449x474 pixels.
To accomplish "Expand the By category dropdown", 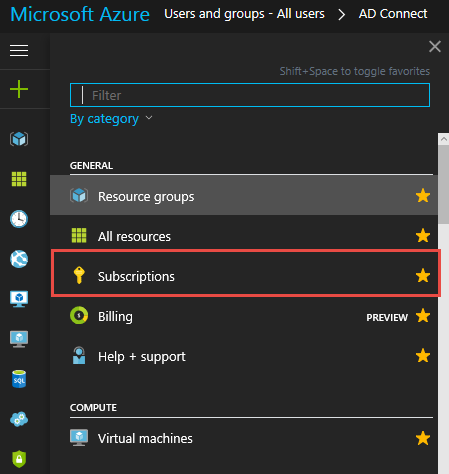I will coord(111,119).
